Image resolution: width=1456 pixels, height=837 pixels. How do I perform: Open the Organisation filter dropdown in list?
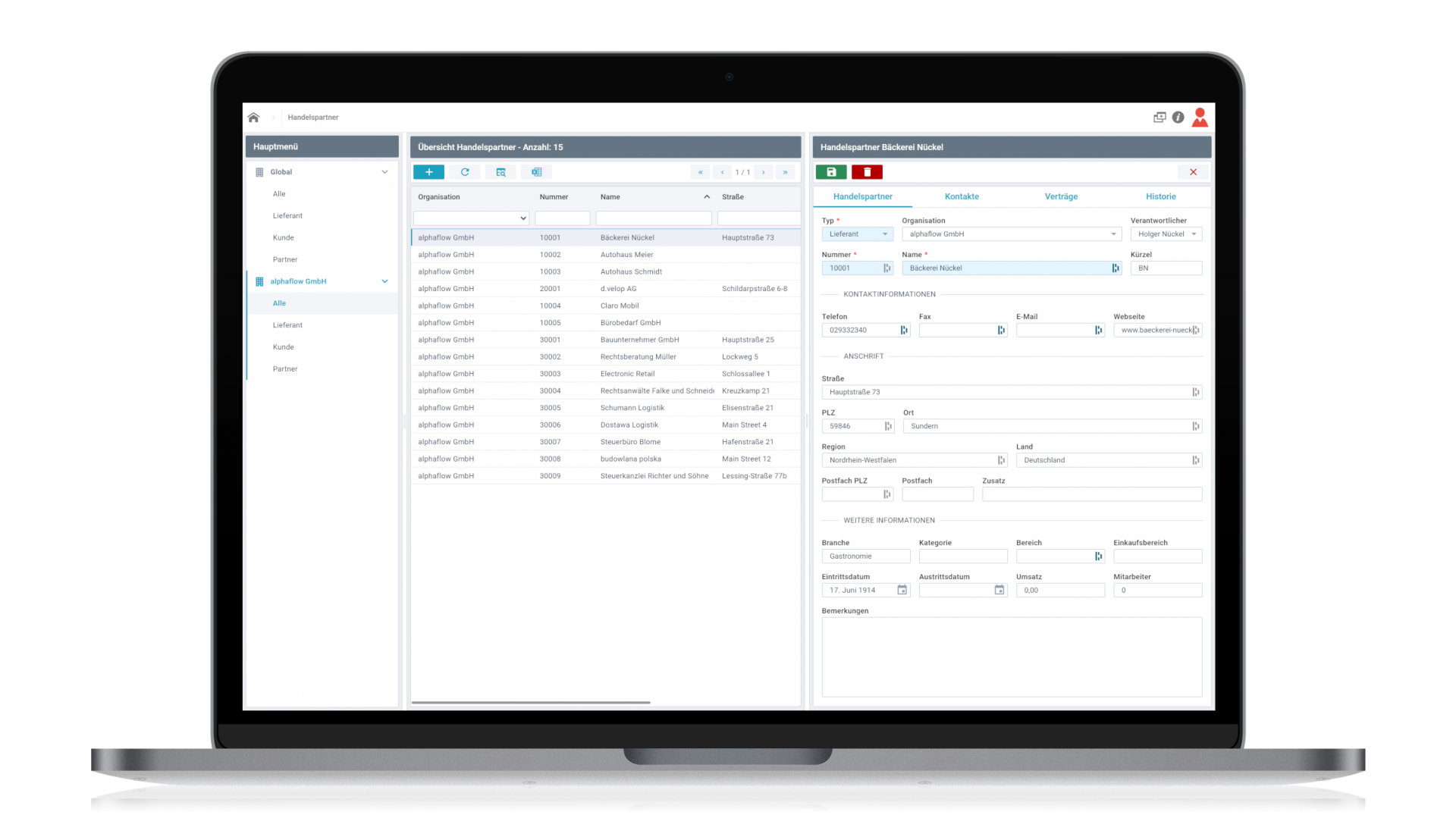click(471, 218)
